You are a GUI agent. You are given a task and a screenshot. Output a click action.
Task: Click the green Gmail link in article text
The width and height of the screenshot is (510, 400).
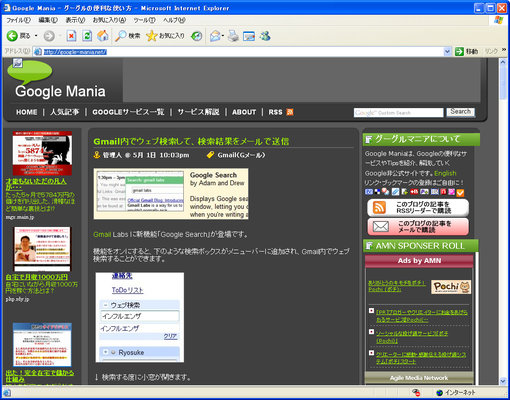(x=102, y=234)
